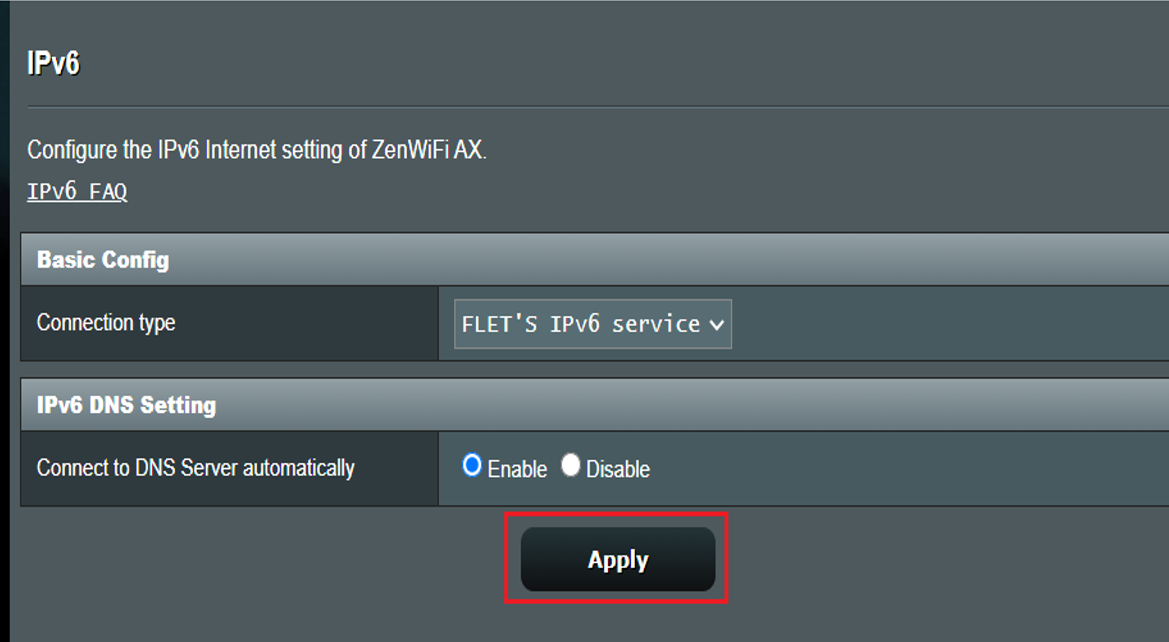
Task: Click the Connect to DNS Server automatically label
Action: [195, 468]
